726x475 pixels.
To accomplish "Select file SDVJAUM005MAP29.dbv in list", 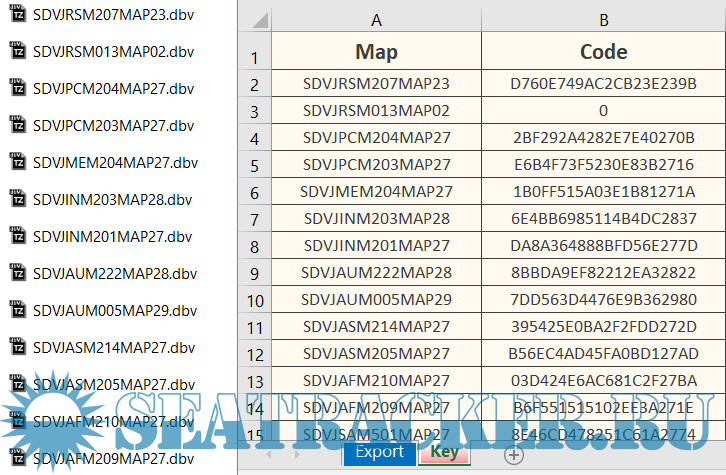I will click(113, 310).
